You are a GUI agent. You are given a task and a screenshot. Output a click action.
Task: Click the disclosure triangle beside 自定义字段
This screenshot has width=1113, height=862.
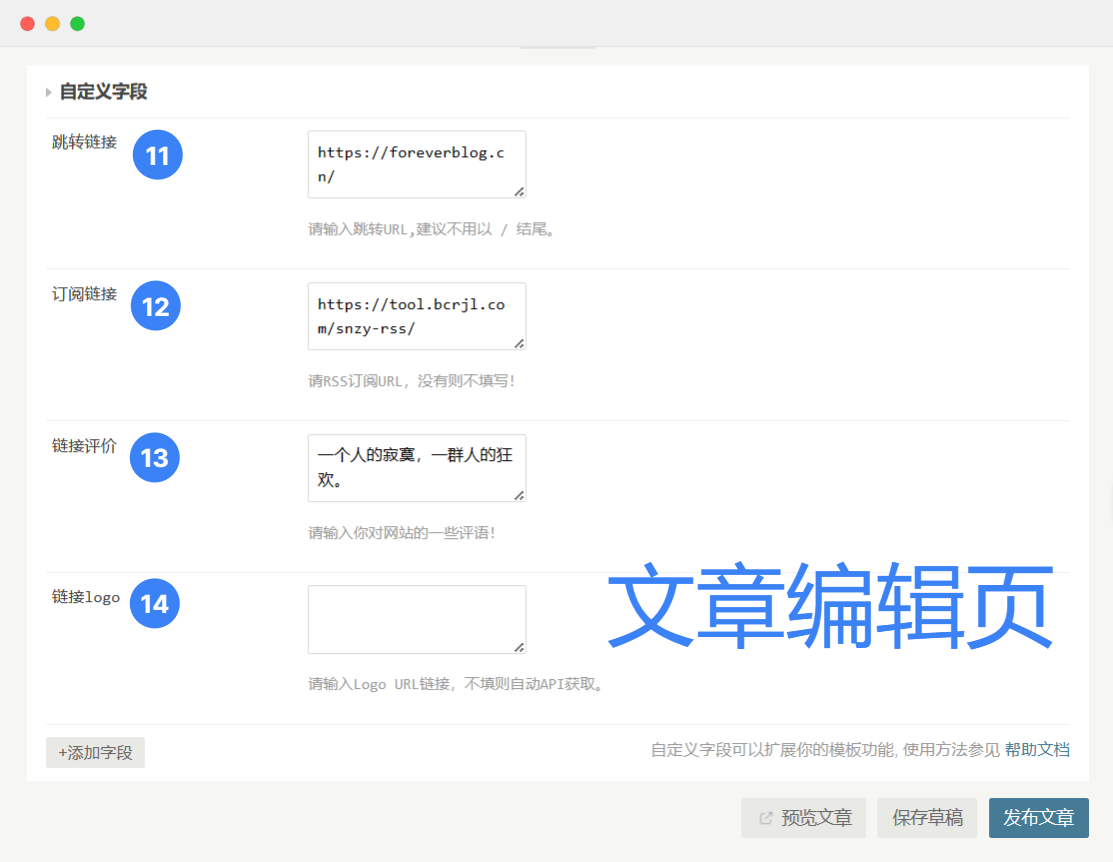pyautogui.click(x=48, y=90)
